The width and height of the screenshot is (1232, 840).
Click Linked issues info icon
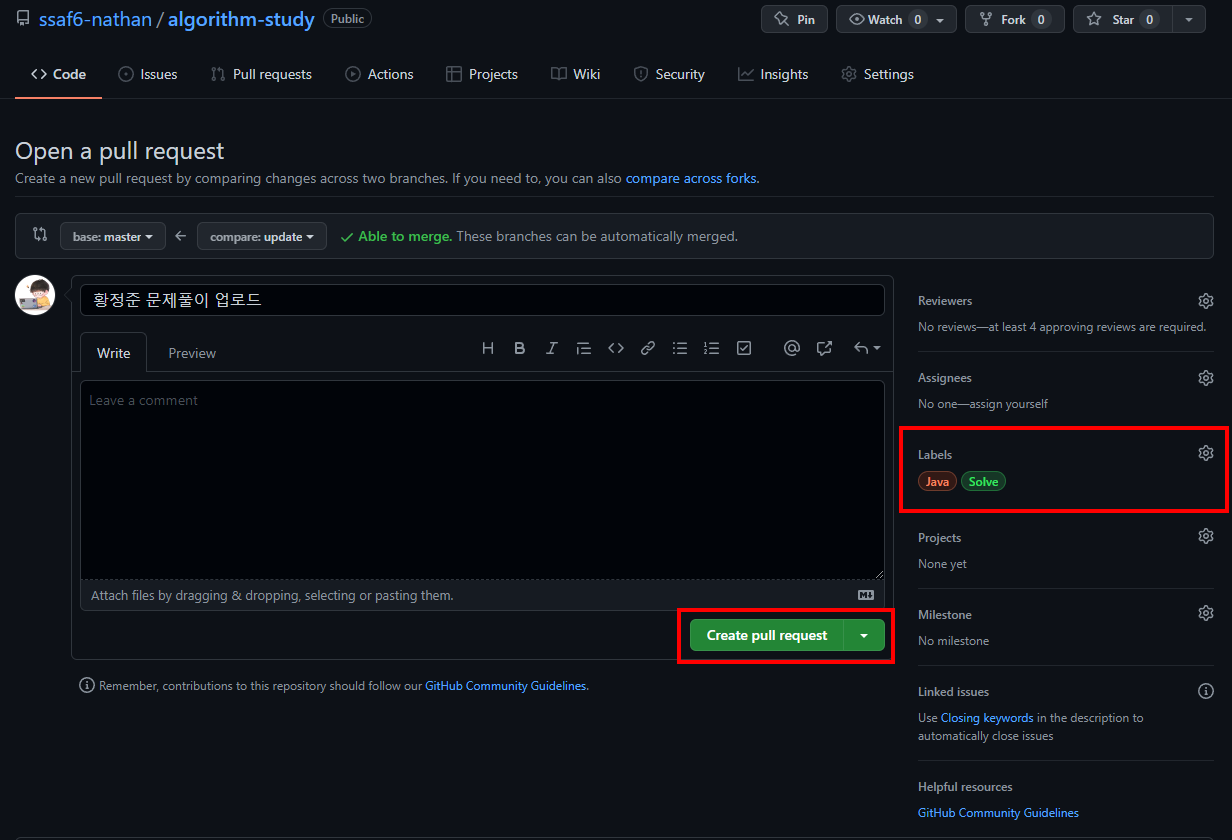tap(1206, 691)
